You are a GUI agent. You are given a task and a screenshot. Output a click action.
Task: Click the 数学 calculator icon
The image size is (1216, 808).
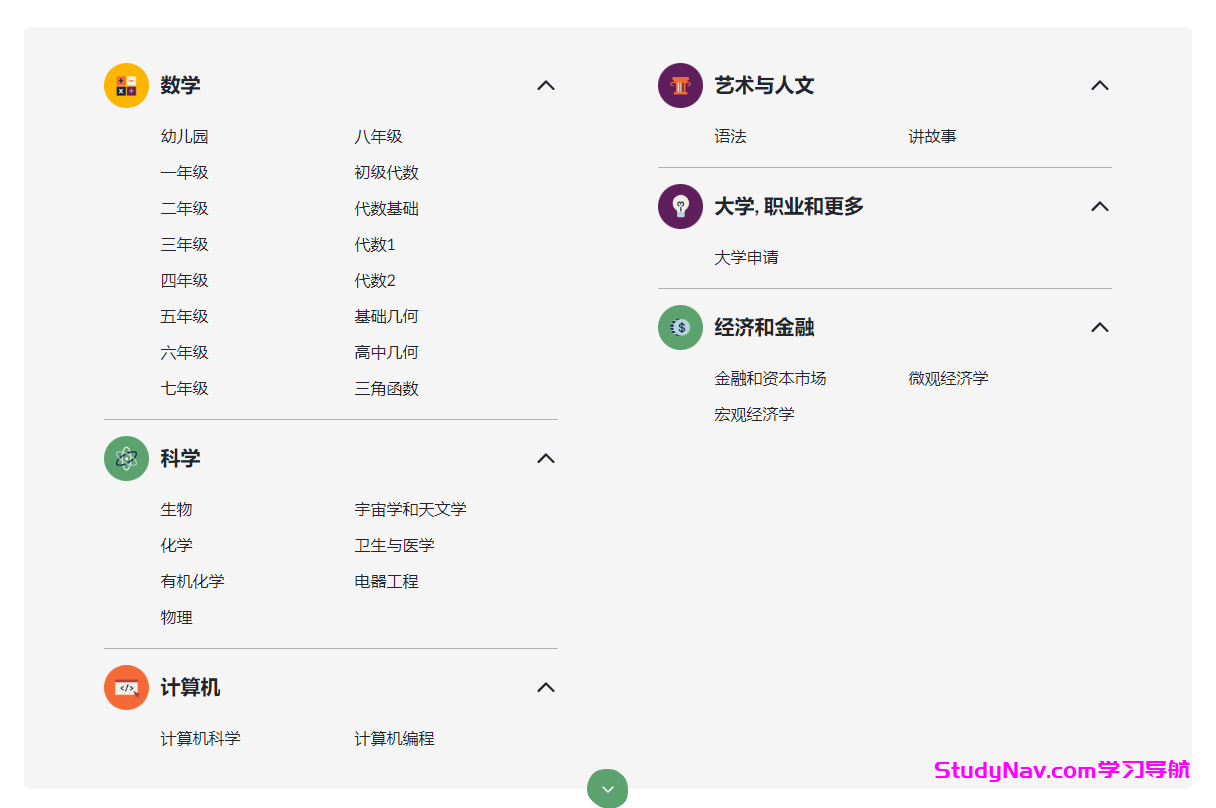tap(126, 85)
